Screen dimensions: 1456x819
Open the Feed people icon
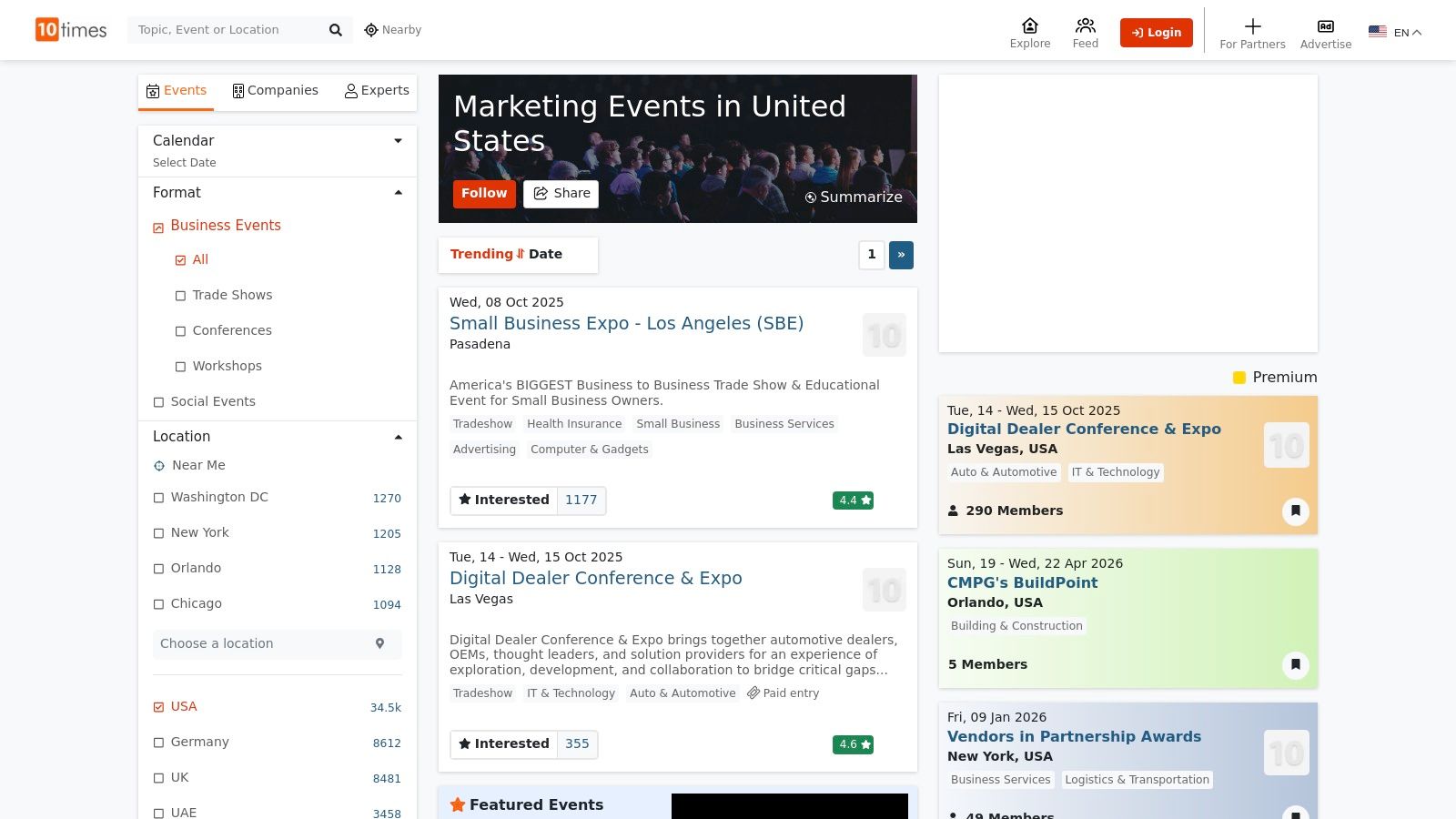[1085, 25]
